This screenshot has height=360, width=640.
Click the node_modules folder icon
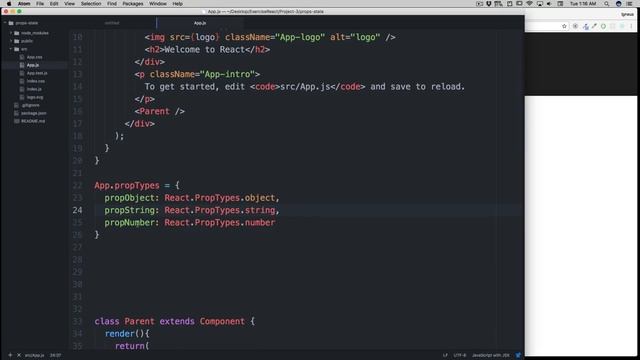click(x=17, y=33)
